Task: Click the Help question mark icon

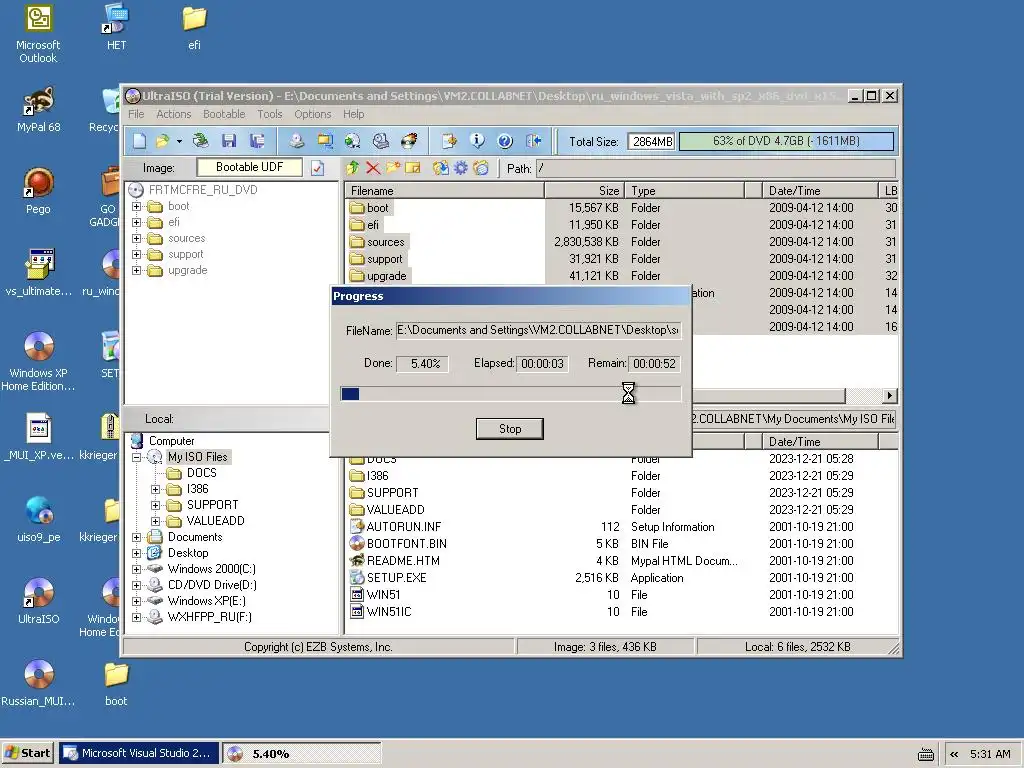Action: pyautogui.click(x=505, y=140)
